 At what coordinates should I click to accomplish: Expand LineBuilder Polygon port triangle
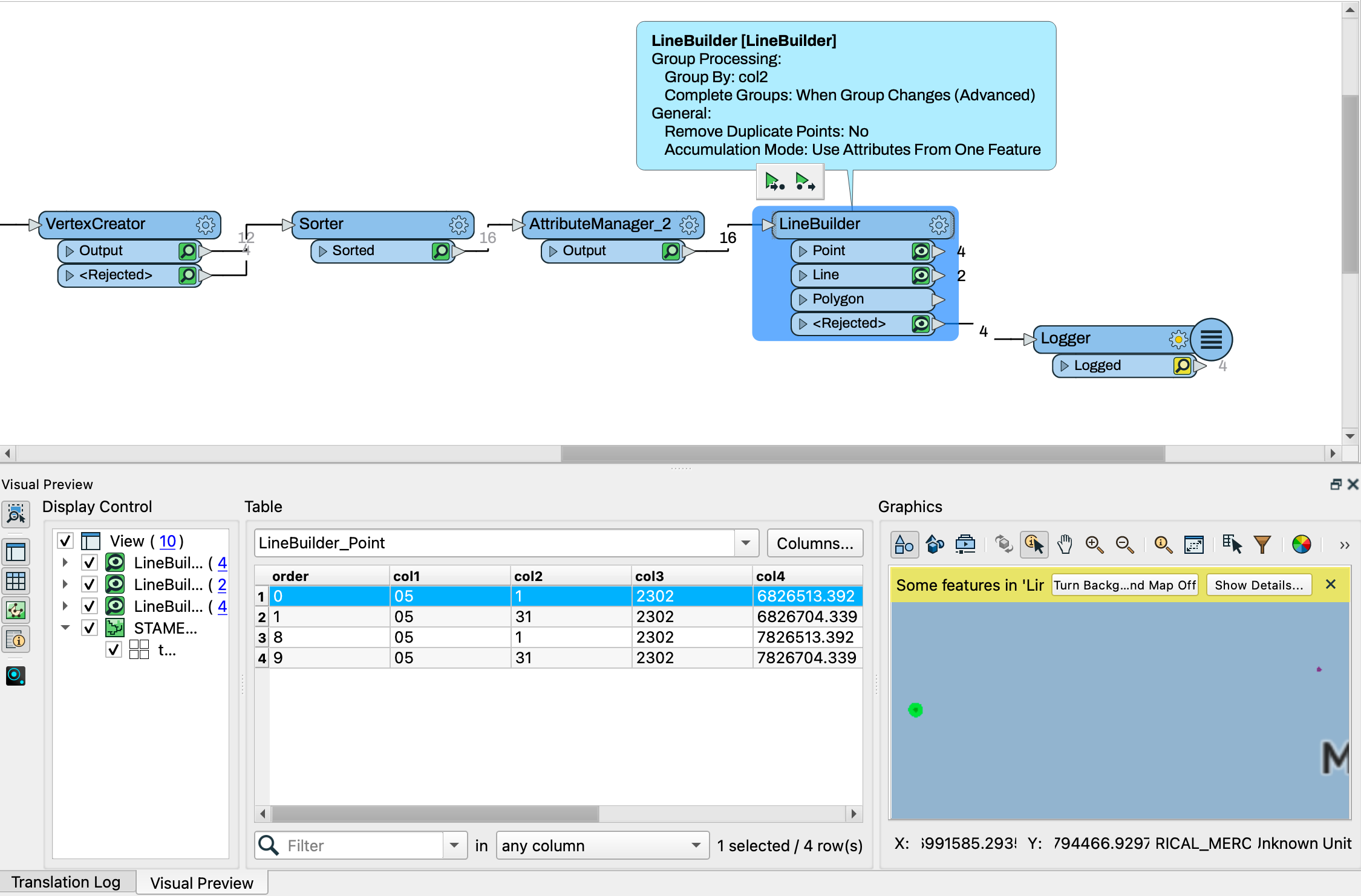(803, 300)
